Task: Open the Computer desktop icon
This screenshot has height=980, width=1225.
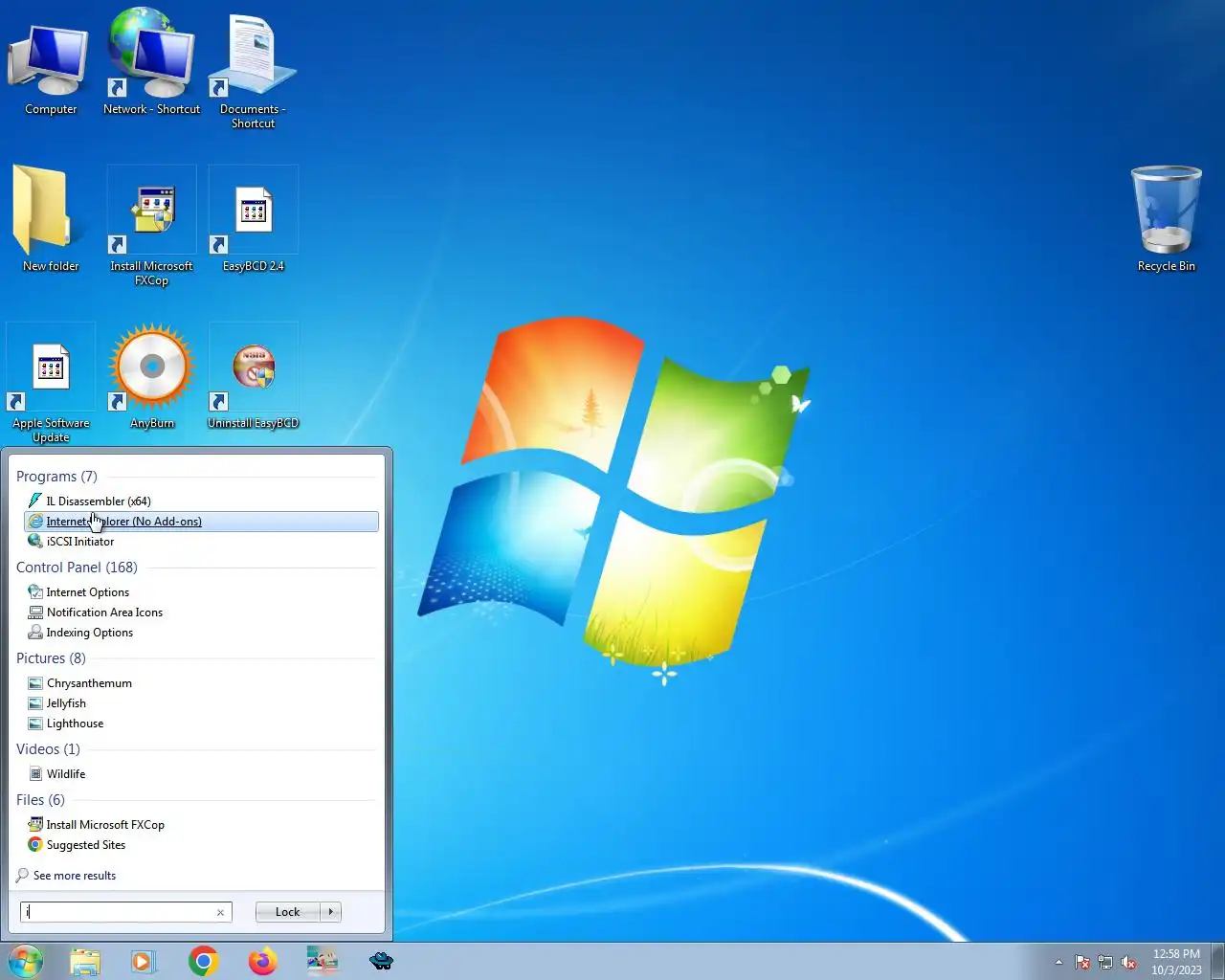Action: (51, 61)
